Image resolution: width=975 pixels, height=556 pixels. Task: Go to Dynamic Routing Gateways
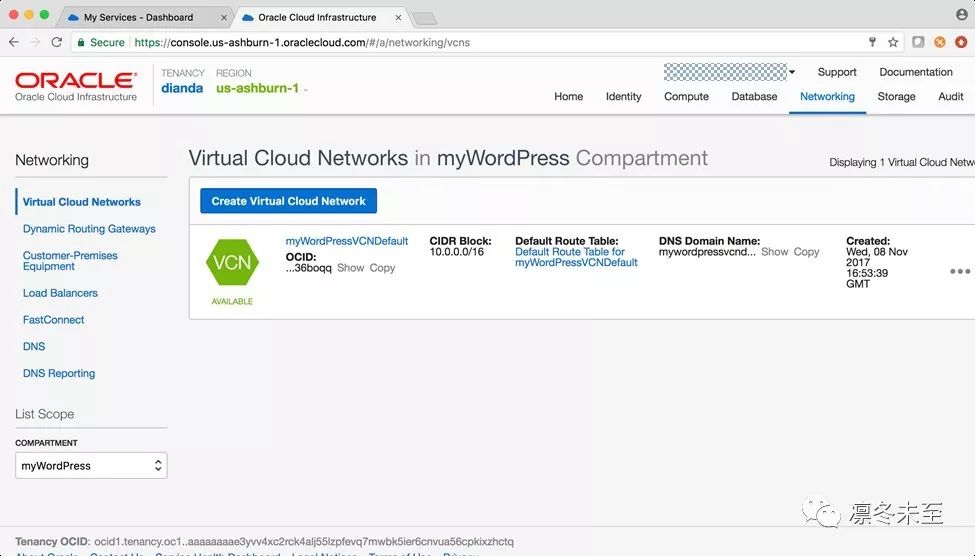[x=89, y=229]
